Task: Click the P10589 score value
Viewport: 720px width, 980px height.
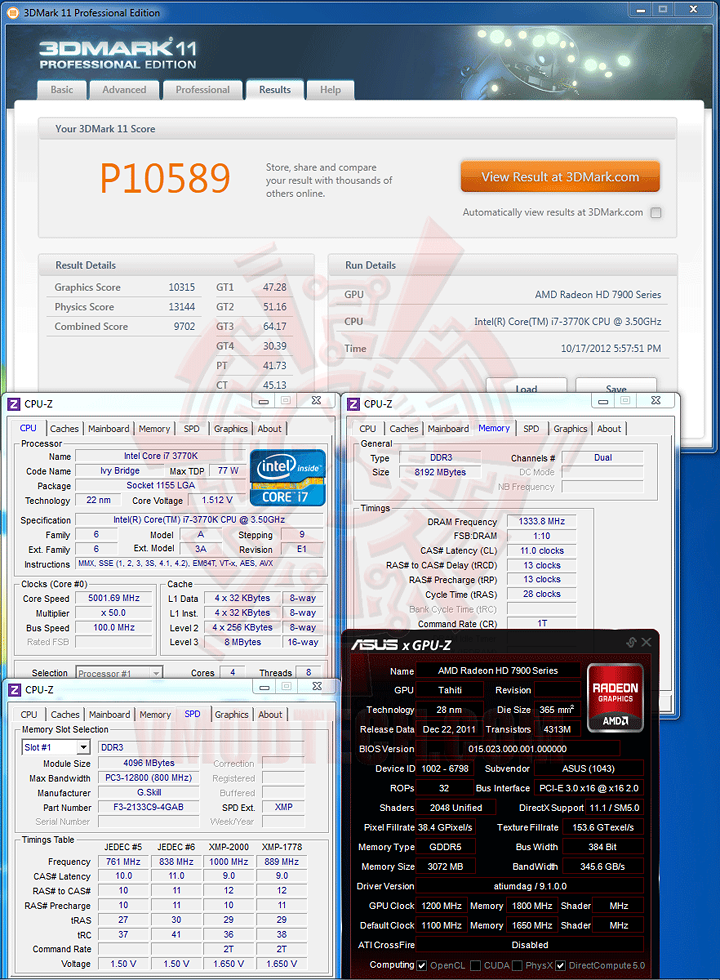Action: pos(165,178)
